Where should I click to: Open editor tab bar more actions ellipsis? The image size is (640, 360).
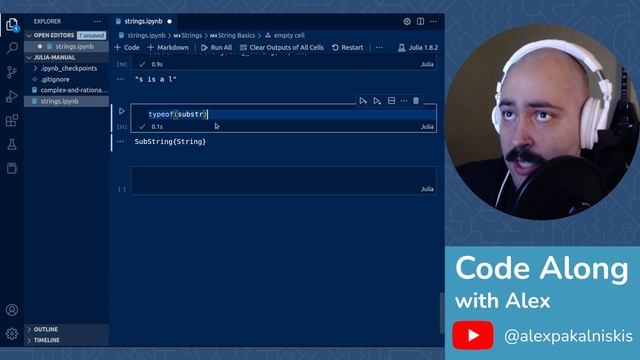tap(433, 21)
